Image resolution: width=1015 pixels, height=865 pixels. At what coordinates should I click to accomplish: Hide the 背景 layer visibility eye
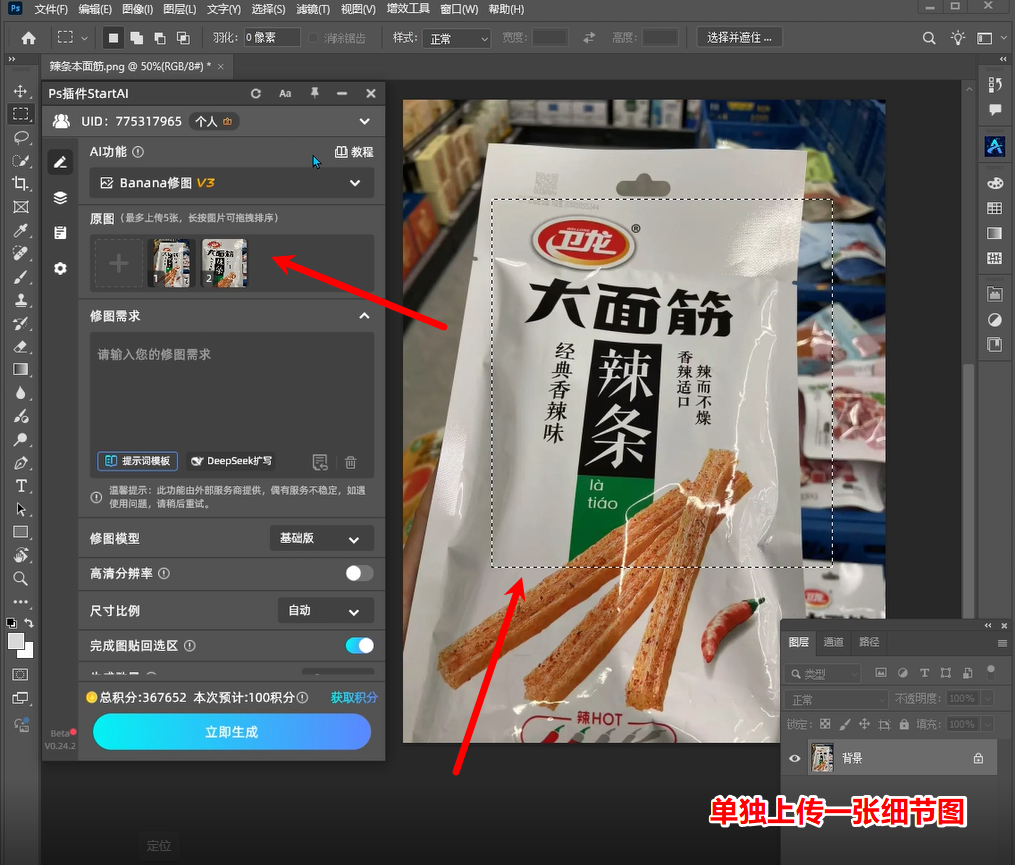pos(795,758)
